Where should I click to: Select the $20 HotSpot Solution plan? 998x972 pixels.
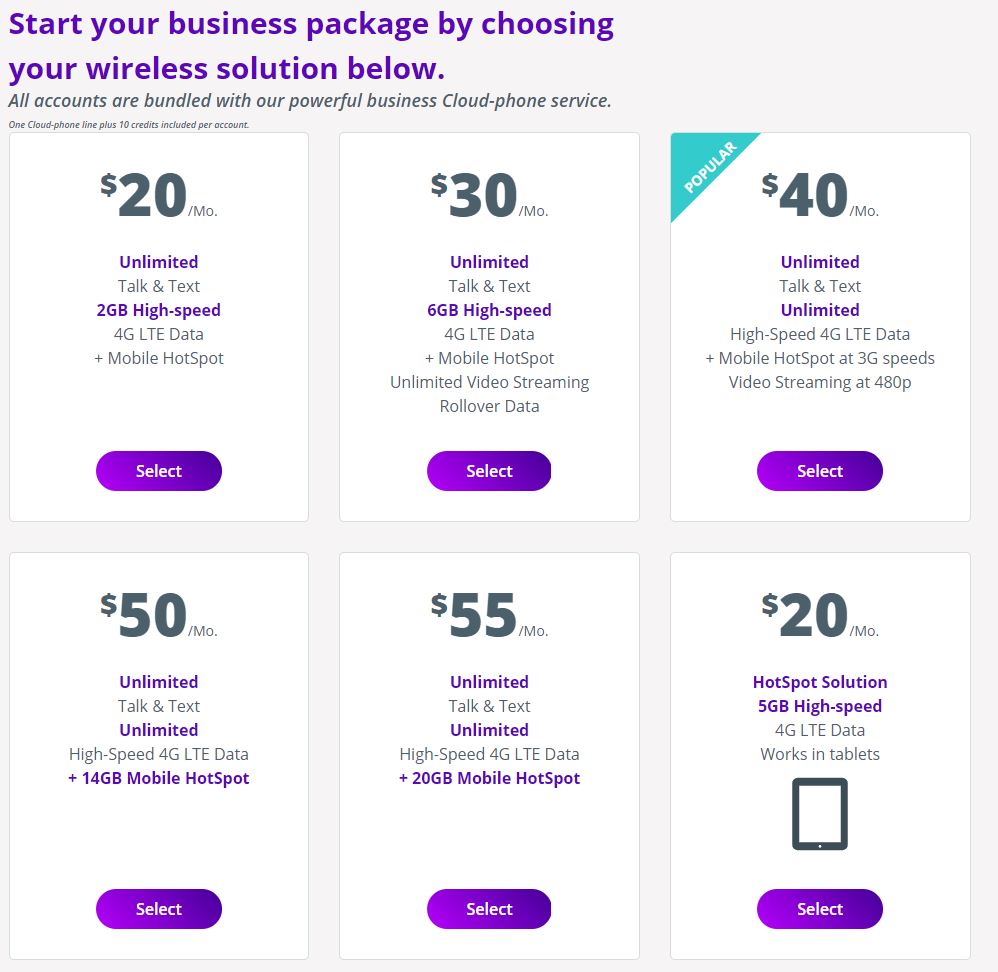coord(819,909)
